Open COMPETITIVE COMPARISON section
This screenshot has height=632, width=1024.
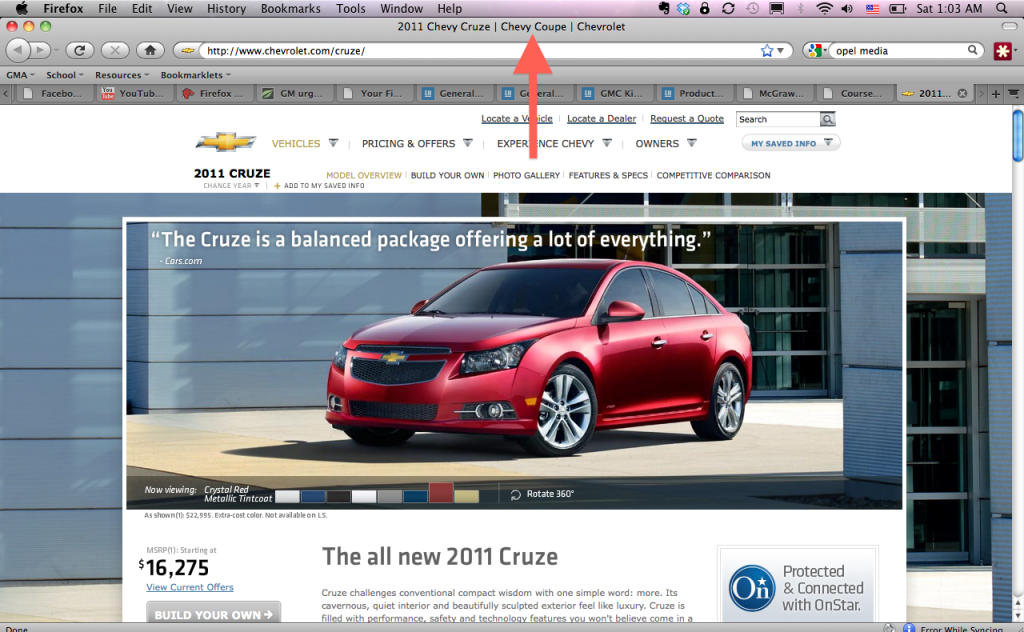pyautogui.click(x=713, y=175)
